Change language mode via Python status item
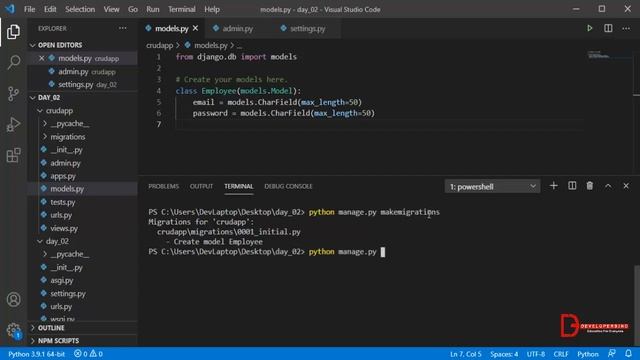This screenshot has height=360, width=640. click(x=588, y=354)
